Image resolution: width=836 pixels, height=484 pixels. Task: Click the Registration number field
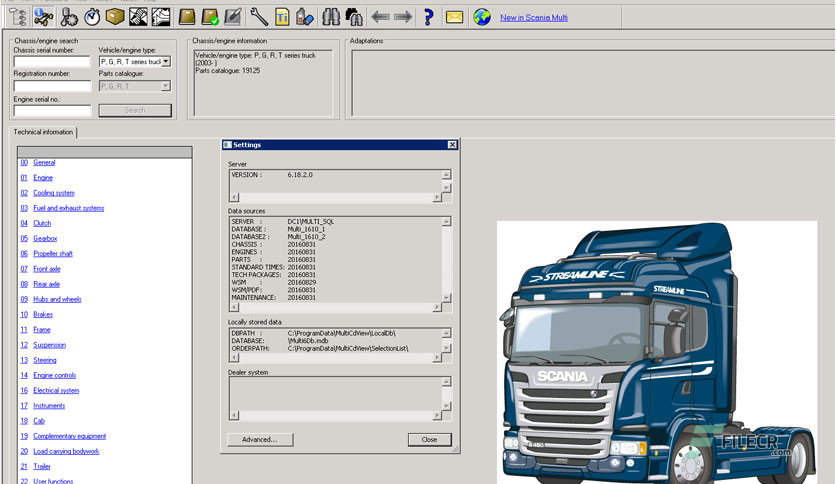tap(52, 86)
